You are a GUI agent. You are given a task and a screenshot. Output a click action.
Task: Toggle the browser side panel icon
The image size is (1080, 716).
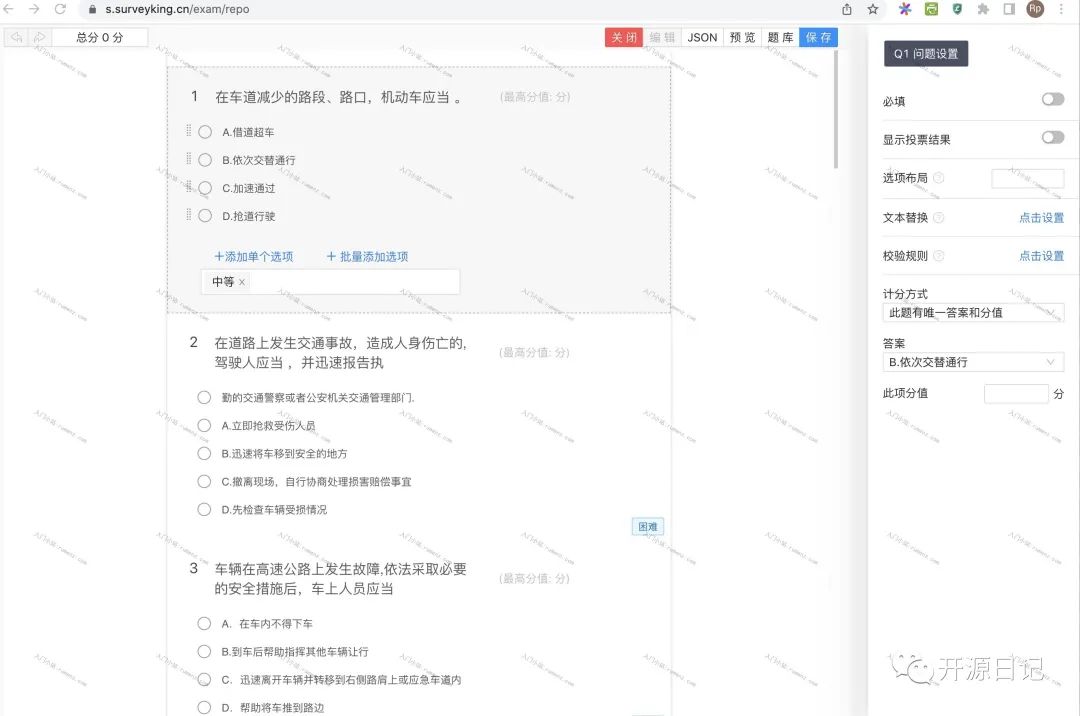tap(1009, 9)
